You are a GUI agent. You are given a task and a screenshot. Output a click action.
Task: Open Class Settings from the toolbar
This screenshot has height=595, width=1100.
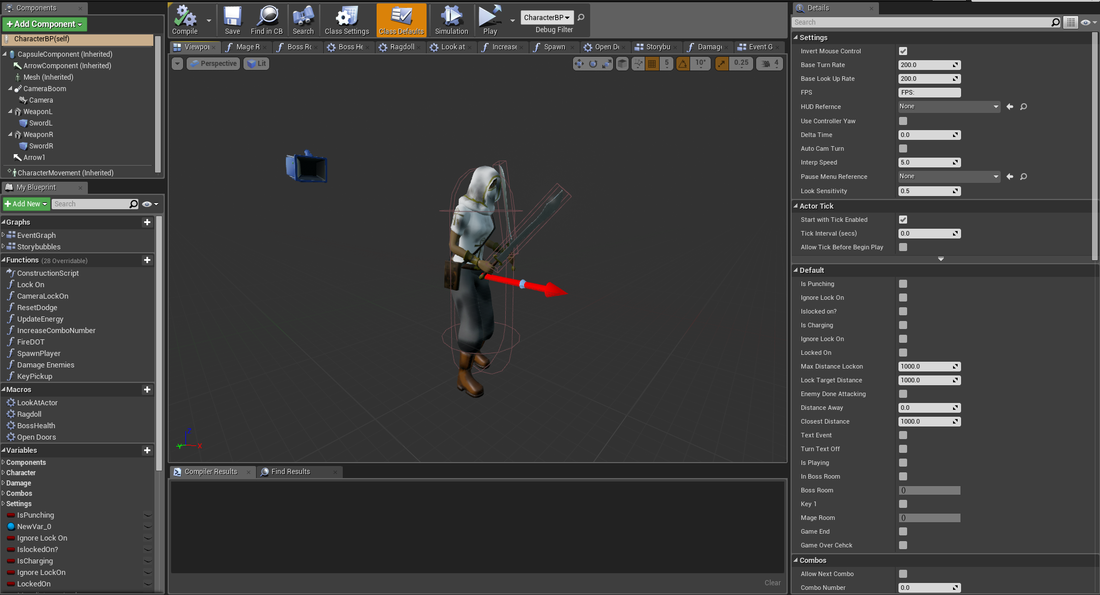[346, 17]
